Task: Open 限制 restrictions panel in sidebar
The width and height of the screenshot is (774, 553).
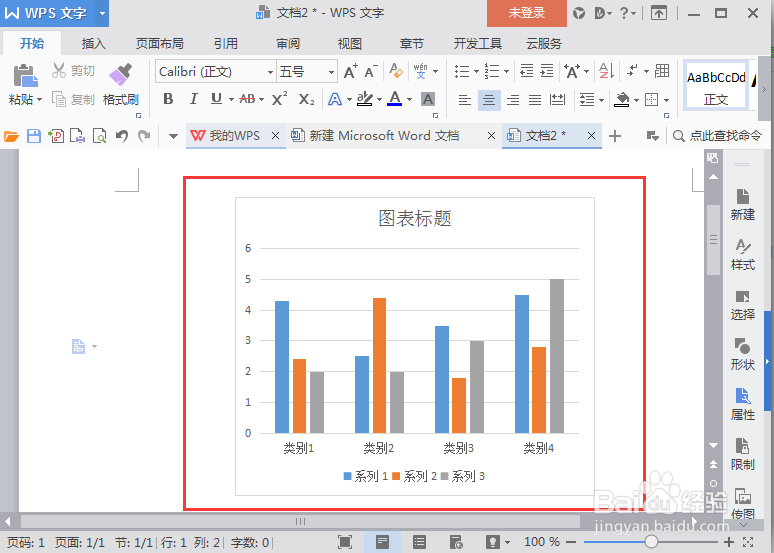Action: [x=742, y=454]
